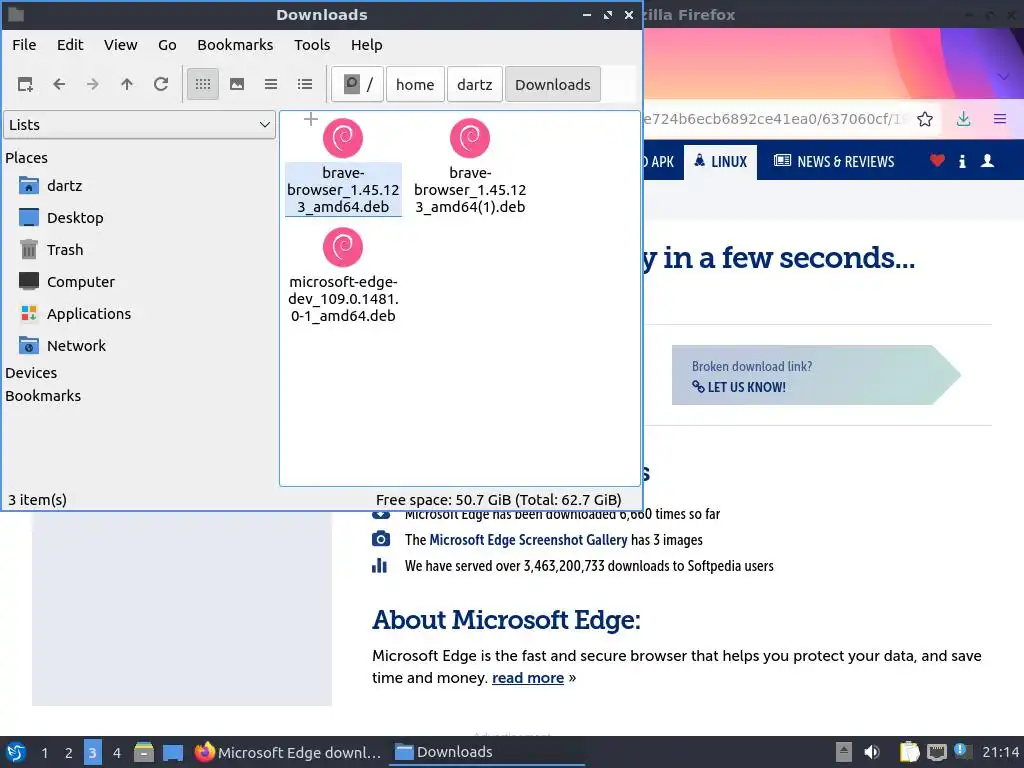This screenshot has width=1024, height=768.
Task: Click Downloads window taskbar button
Action: (x=487, y=752)
